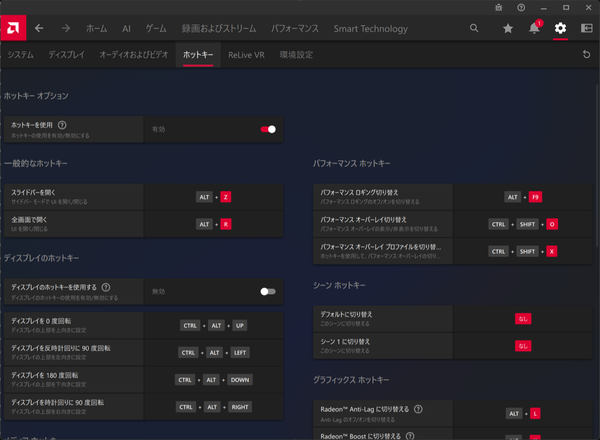Open the ホーム tab
600x440 pixels.
point(96,29)
